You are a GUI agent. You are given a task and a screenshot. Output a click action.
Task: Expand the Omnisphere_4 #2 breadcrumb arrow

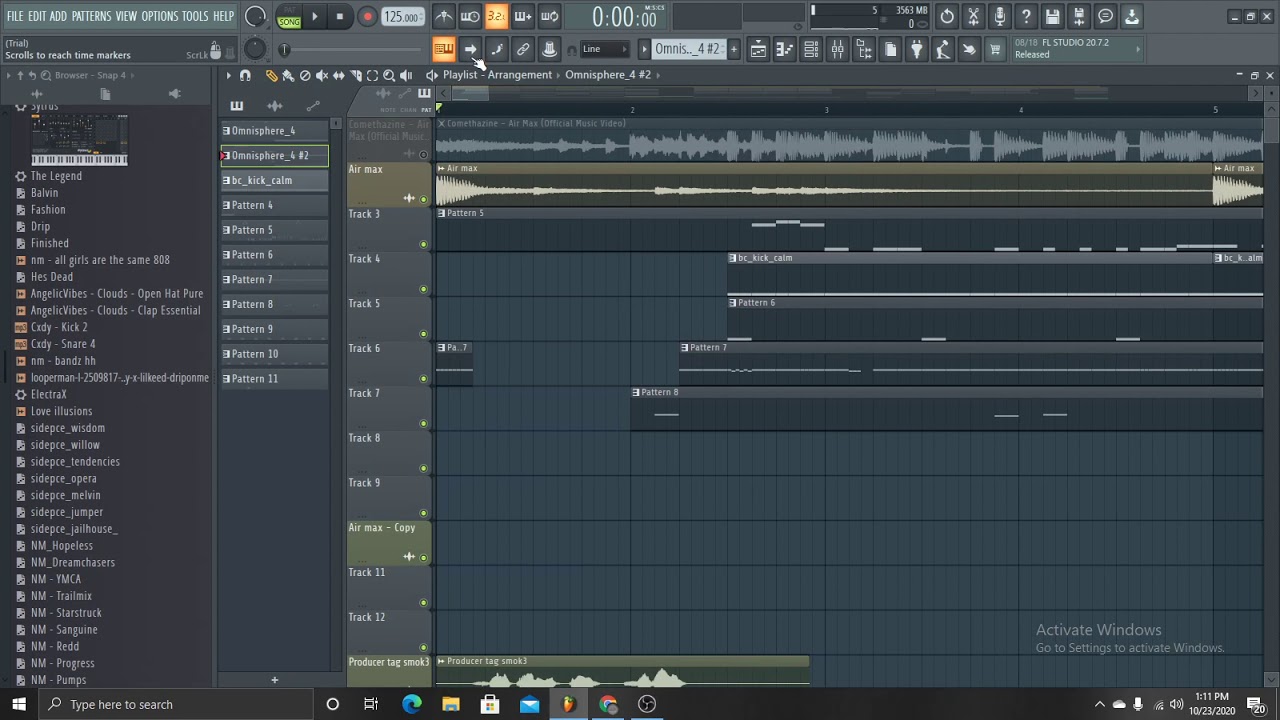pos(656,75)
